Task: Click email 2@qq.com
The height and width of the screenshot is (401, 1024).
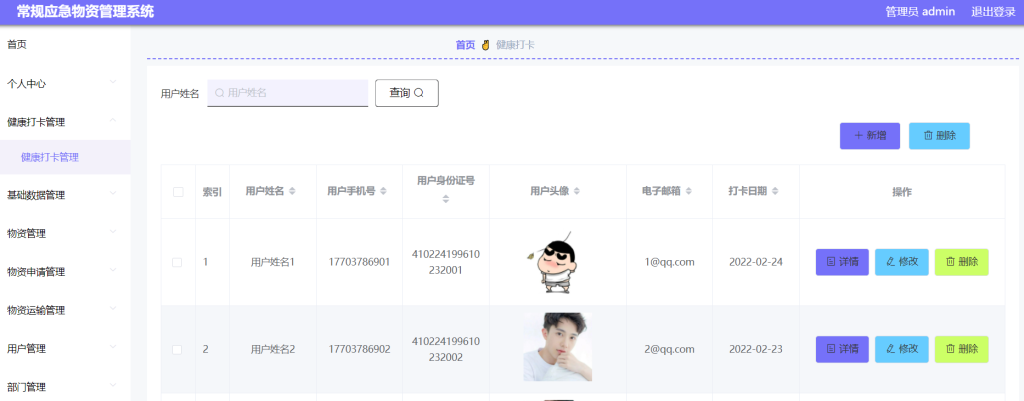Action: (x=669, y=349)
